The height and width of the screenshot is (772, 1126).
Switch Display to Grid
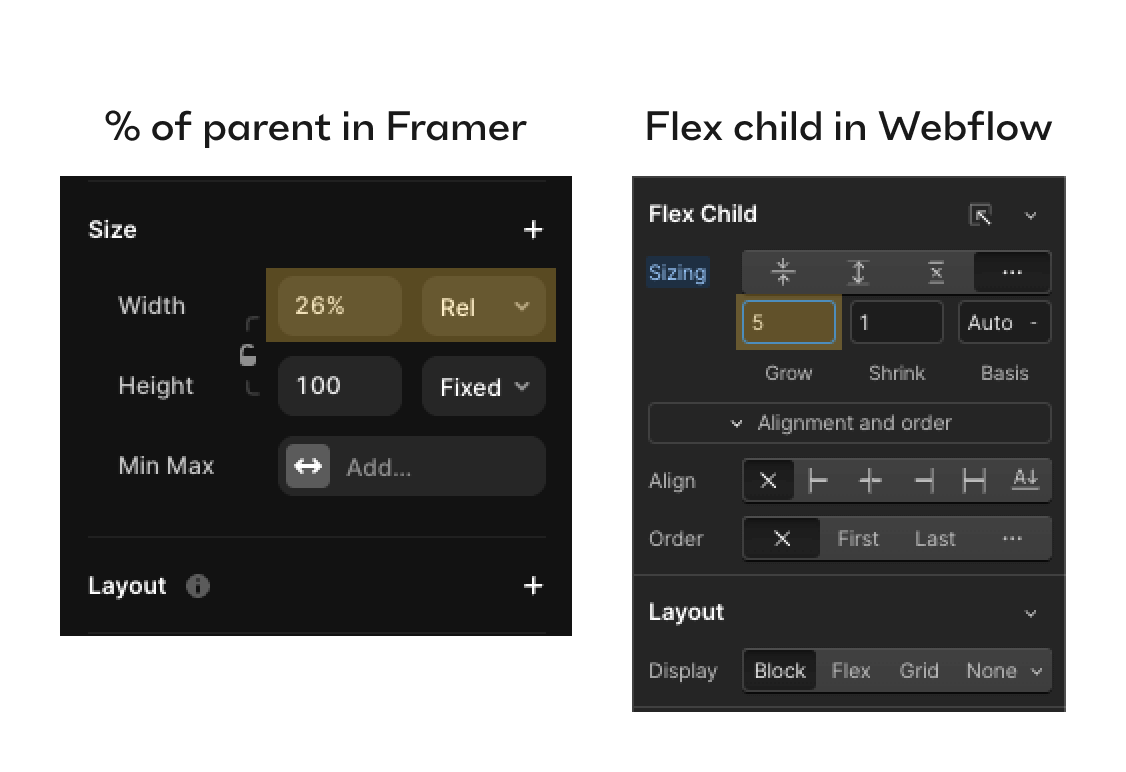point(918,670)
